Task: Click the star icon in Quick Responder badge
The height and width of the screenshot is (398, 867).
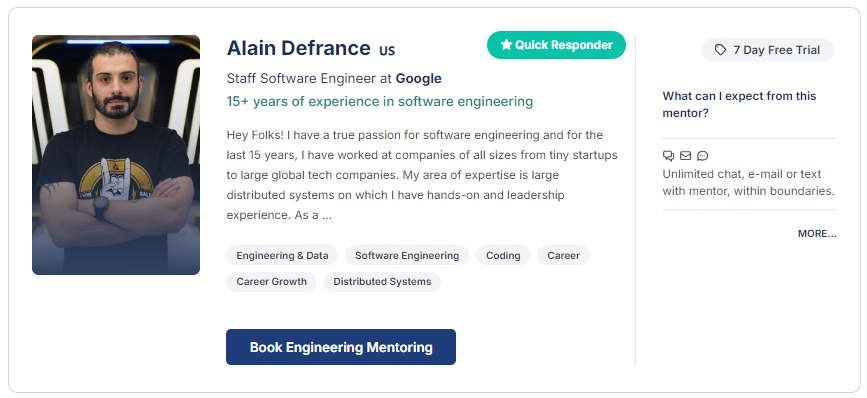Action: [506, 45]
